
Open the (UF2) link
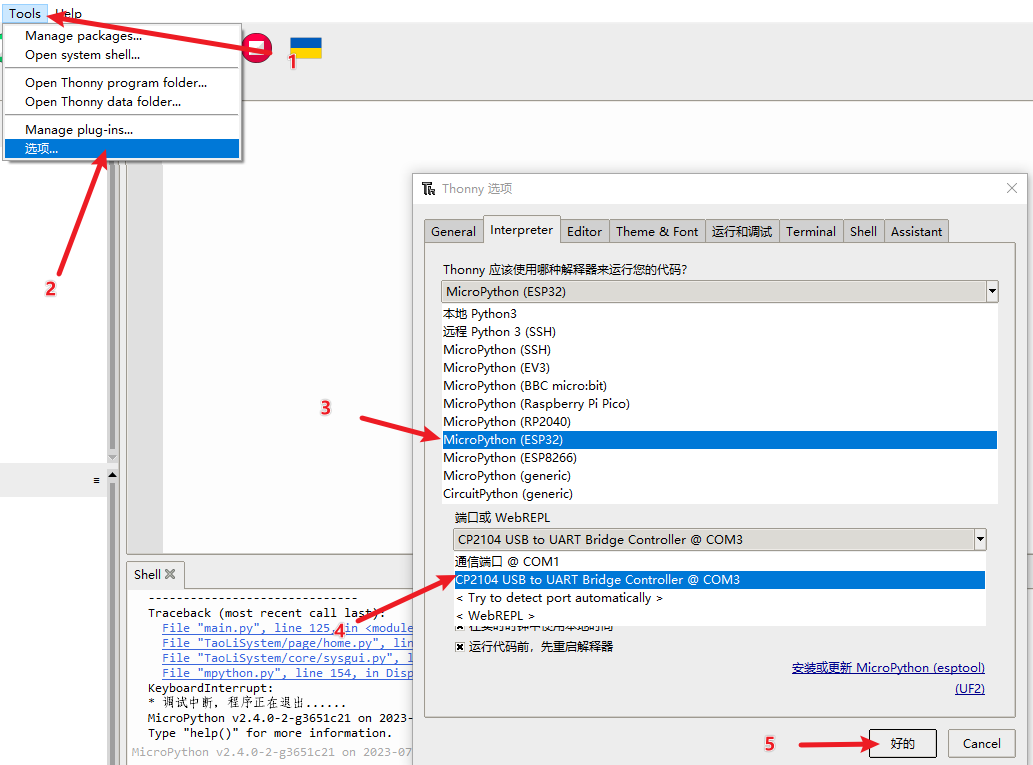[970, 688]
